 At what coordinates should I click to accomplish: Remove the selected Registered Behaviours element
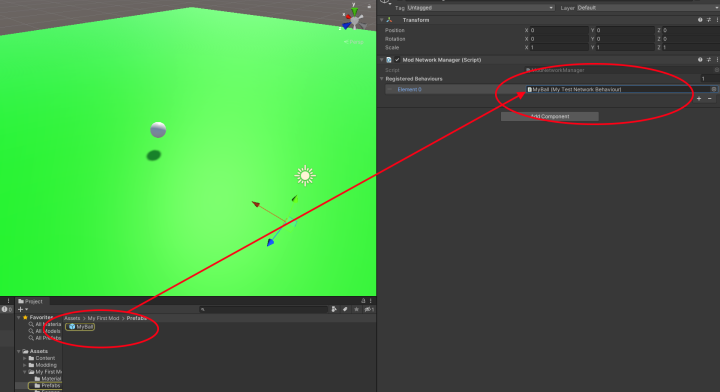(x=710, y=99)
